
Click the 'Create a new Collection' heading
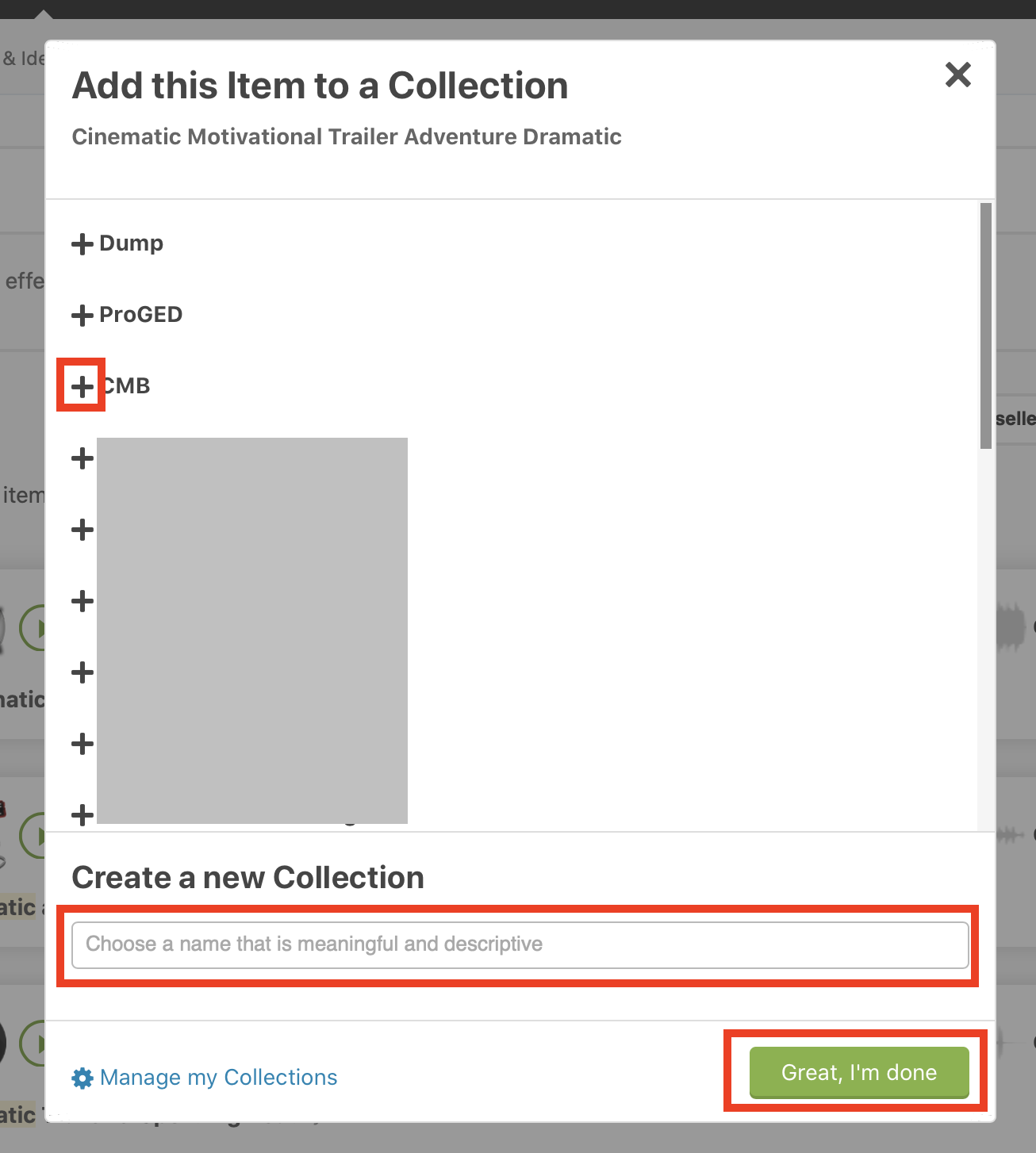[247, 878]
